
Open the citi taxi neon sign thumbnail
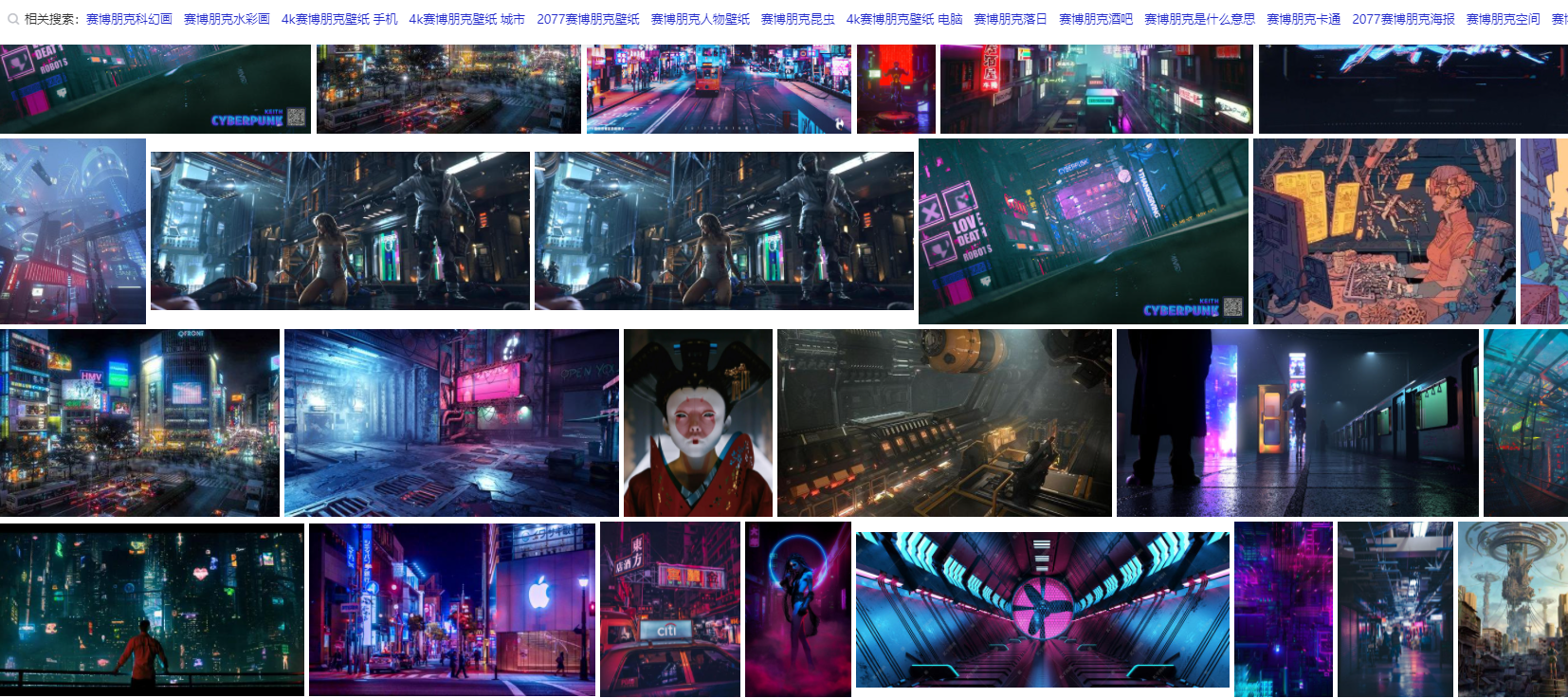pyautogui.click(x=670, y=609)
